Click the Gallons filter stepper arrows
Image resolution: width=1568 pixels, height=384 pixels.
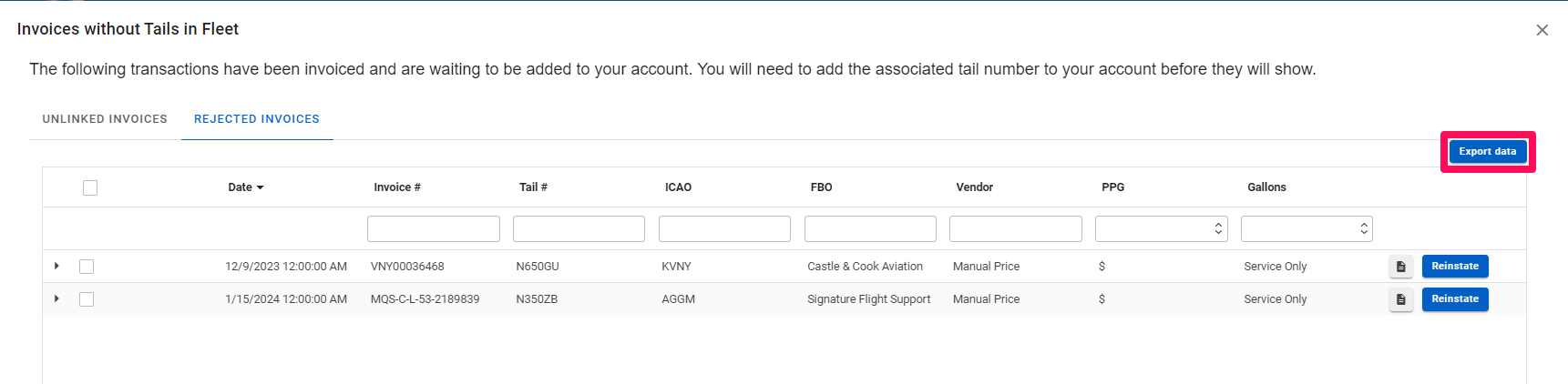point(1363,228)
